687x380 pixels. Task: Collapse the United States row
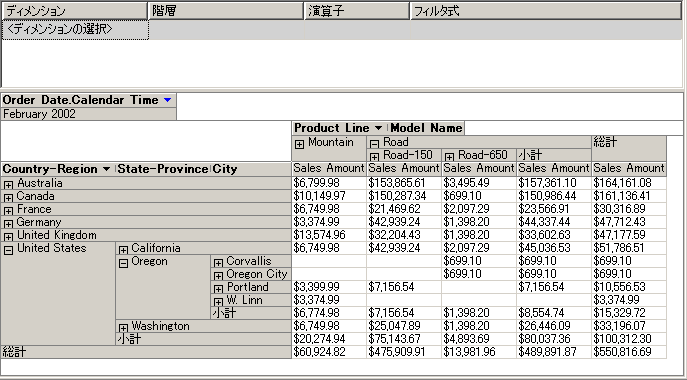click(8, 250)
